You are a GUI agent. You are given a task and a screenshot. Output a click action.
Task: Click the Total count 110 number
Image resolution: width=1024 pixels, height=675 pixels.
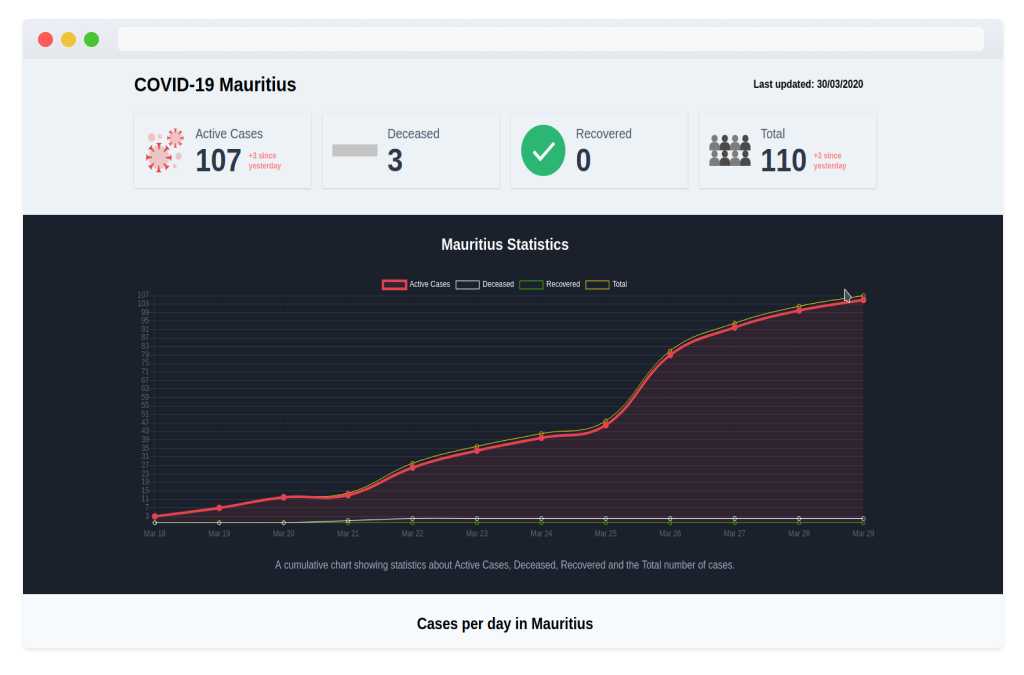coord(783,161)
